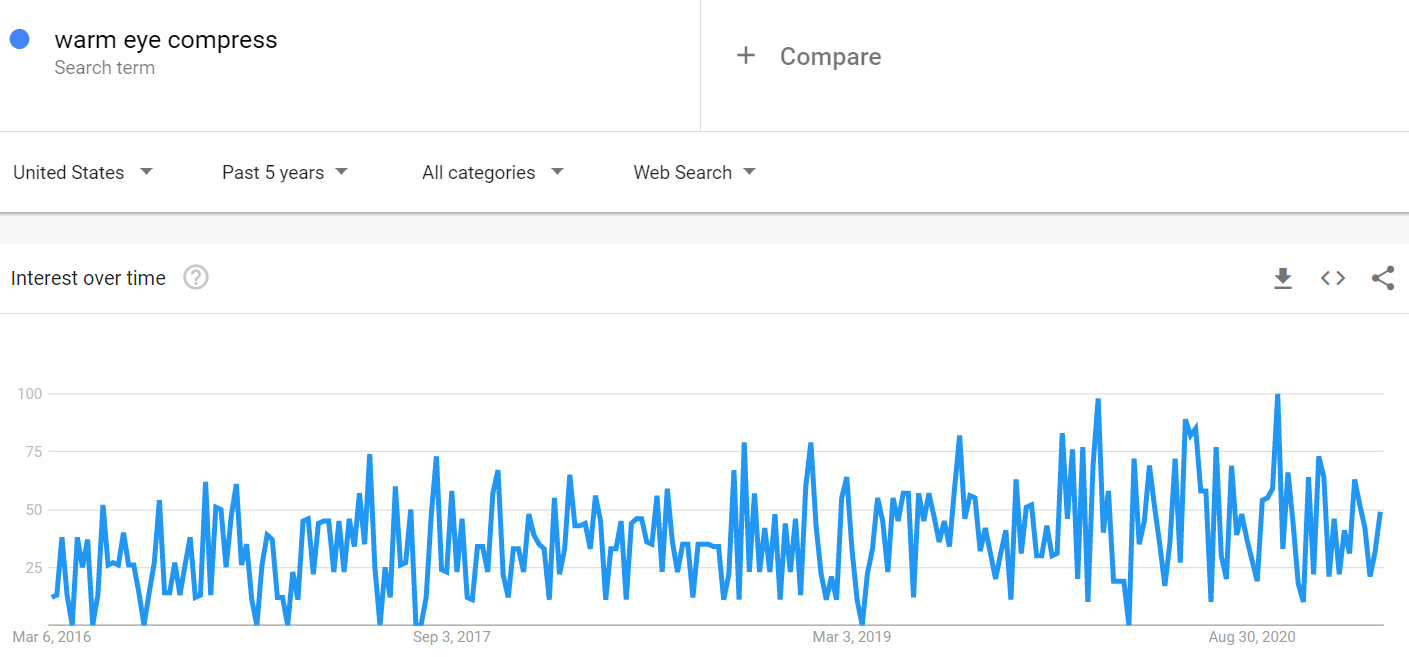
Task: Toggle the warm eye compress series via its marker
Action: pyautogui.click(x=19, y=38)
